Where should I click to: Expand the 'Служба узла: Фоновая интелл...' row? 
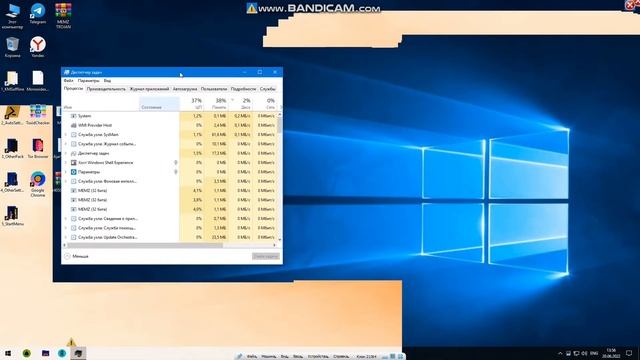(x=66, y=181)
